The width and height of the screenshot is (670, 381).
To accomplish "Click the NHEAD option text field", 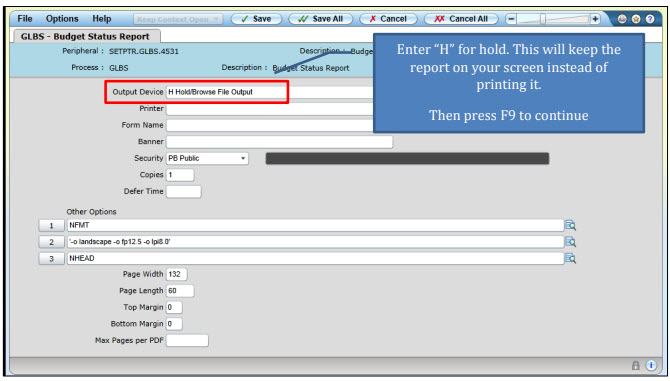I will pyautogui.click(x=315, y=258).
